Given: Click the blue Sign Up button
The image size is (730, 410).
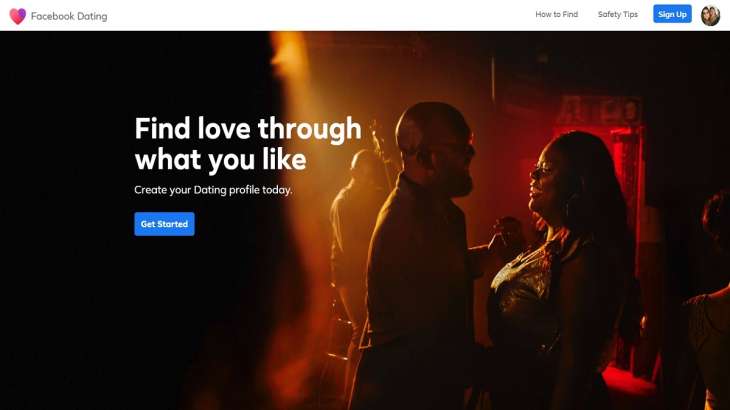Looking at the screenshot, I should coord(672,14).
